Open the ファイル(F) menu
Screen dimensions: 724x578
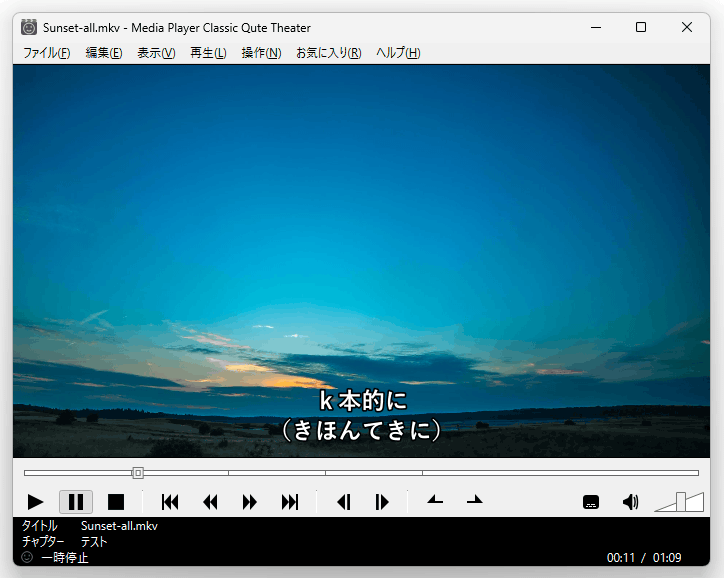tap(47, 53)
